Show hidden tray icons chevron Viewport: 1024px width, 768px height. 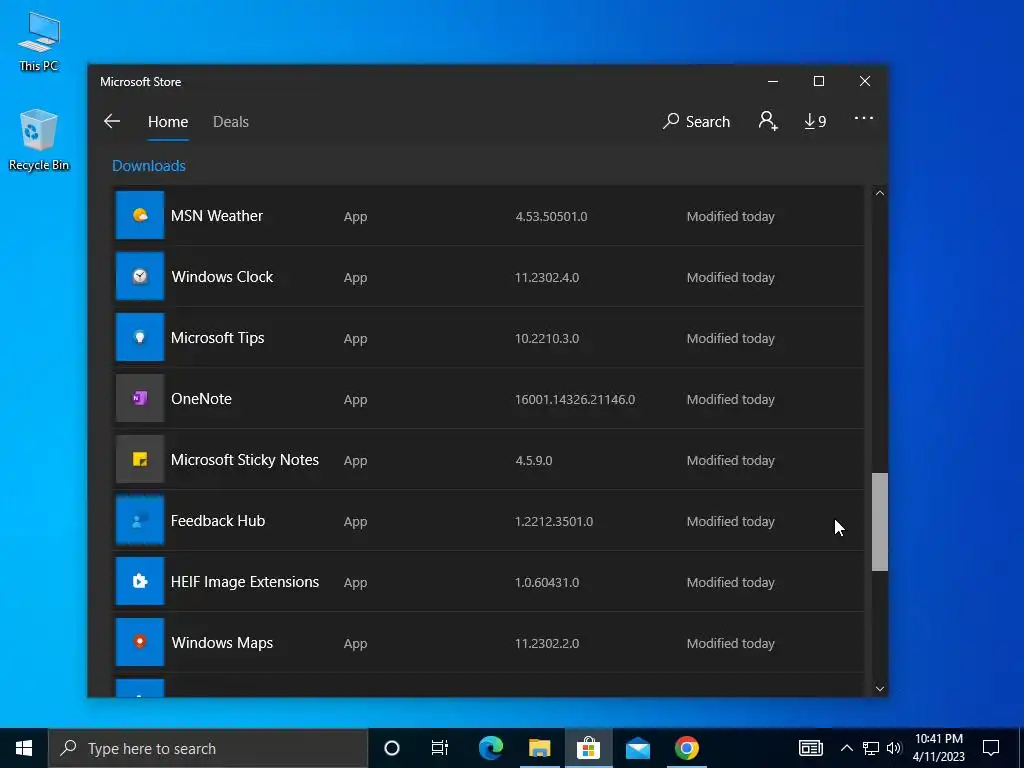click(846, 748)
